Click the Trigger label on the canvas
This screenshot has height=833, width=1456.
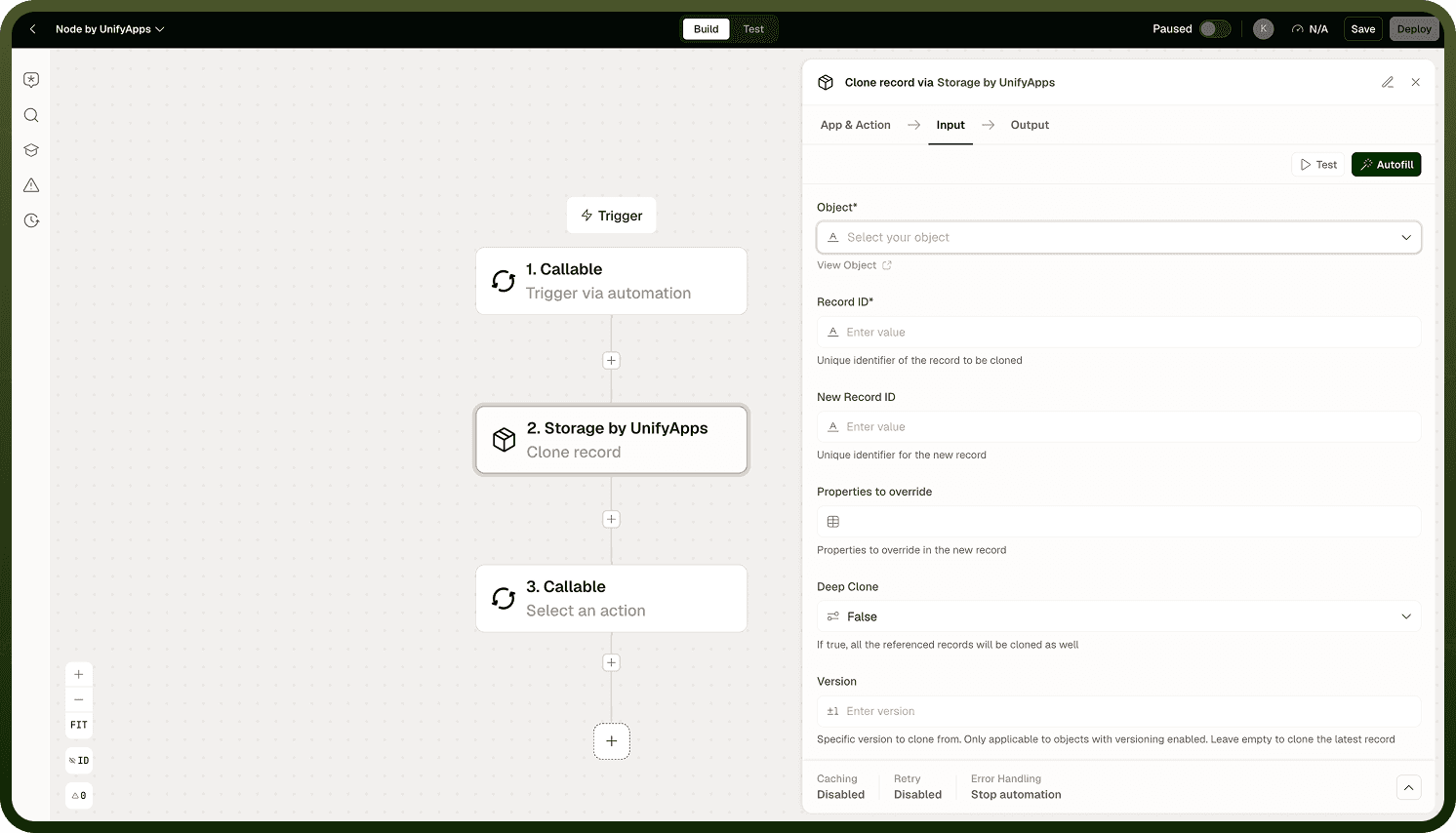click(x=612, y=216)
